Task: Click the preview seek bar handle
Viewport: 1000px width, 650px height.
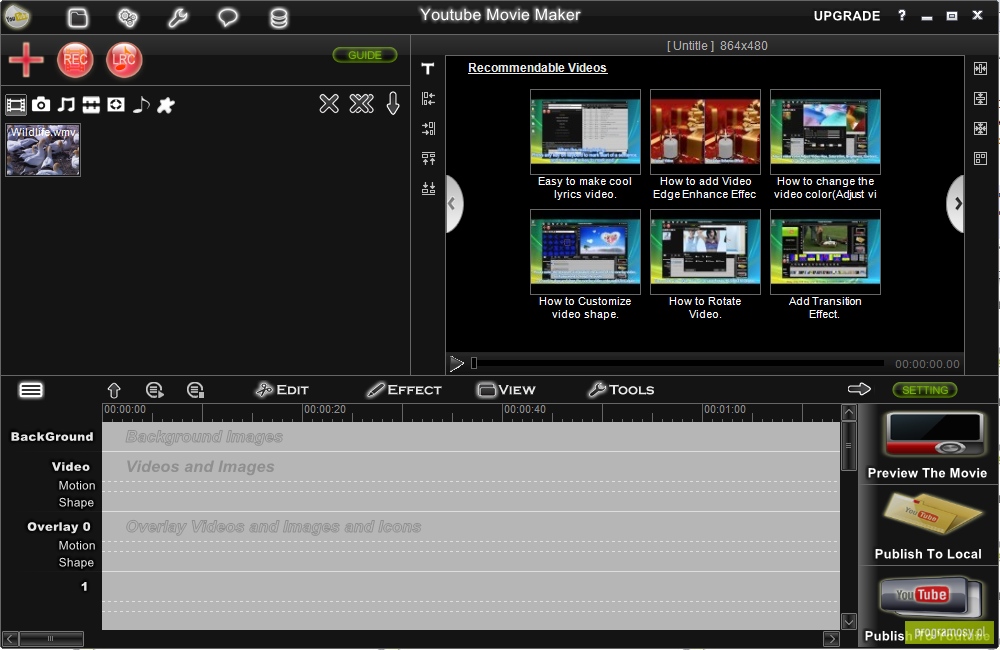Action: 474,363
